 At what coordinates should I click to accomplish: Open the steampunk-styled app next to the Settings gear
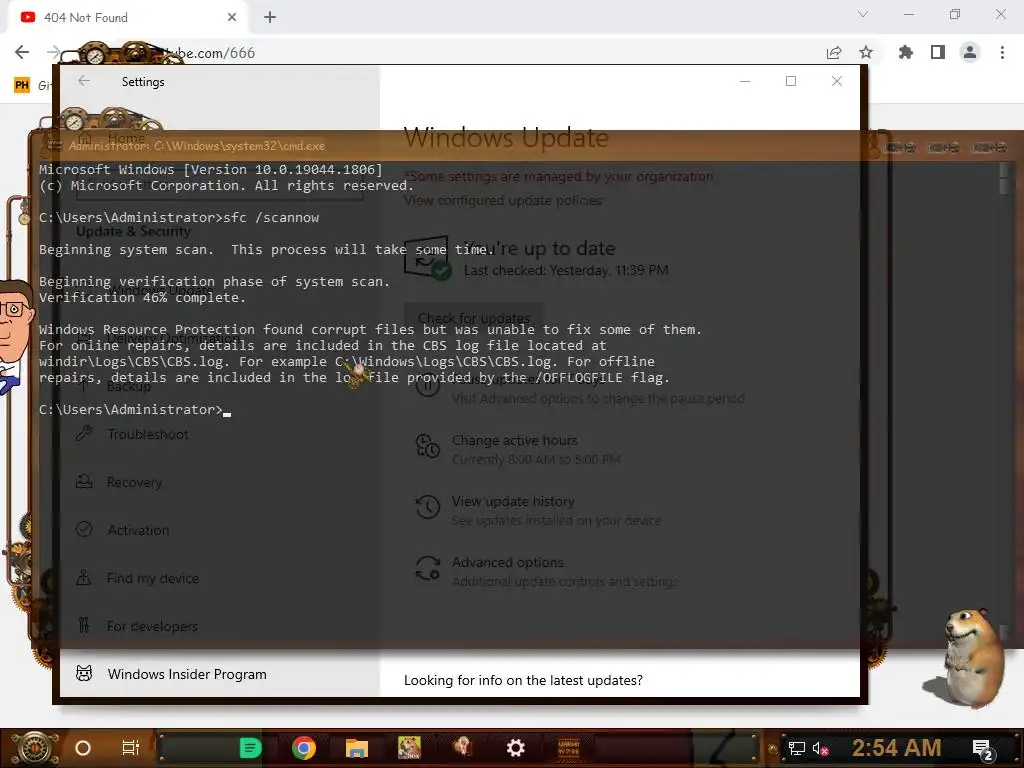click(x=568, y=748)
